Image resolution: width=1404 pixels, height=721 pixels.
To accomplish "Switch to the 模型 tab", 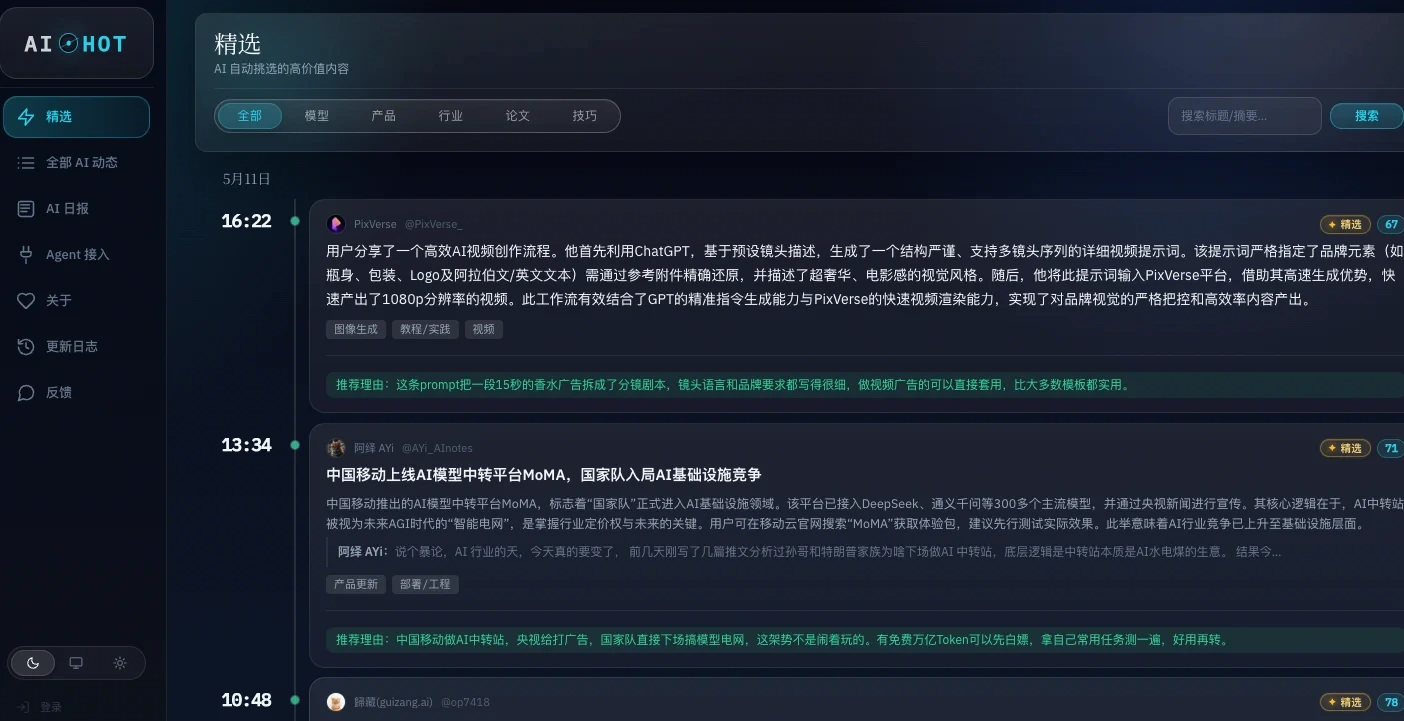I will pyautogui.click(x=317, y=116).
